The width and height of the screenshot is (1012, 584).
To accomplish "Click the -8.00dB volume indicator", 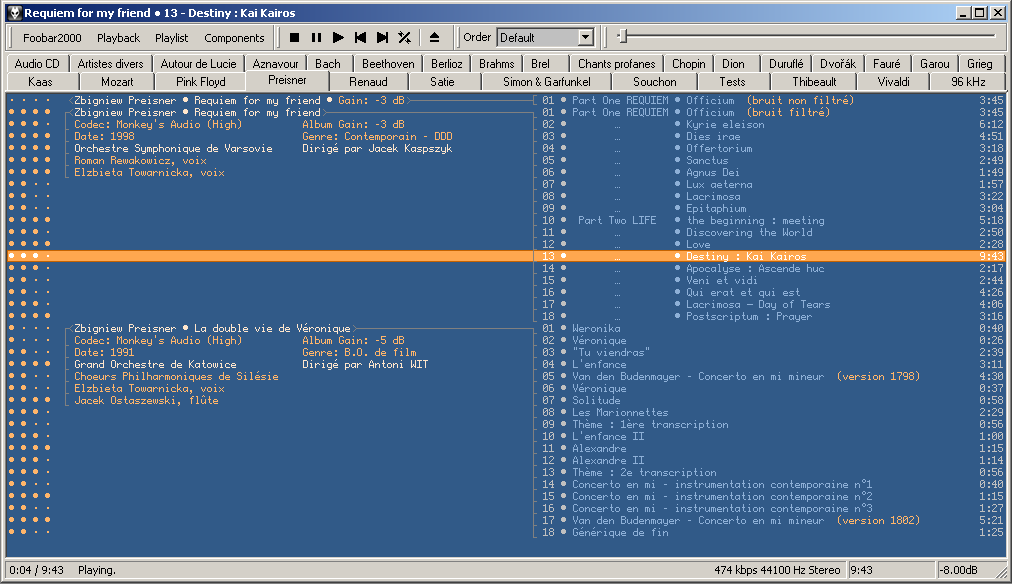I will [957, 570].
